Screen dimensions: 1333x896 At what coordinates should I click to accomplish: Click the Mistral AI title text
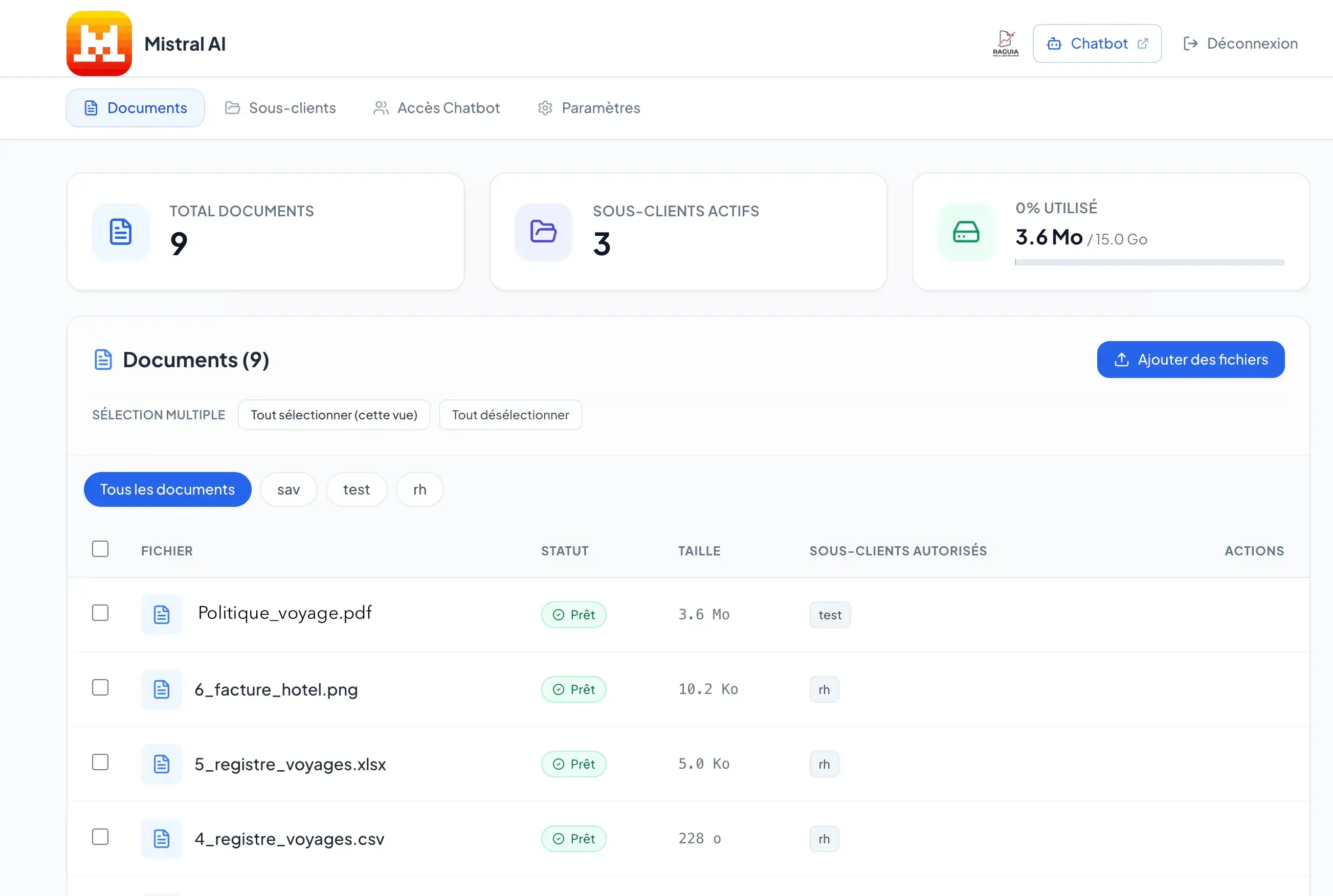[x=185, y=44]
